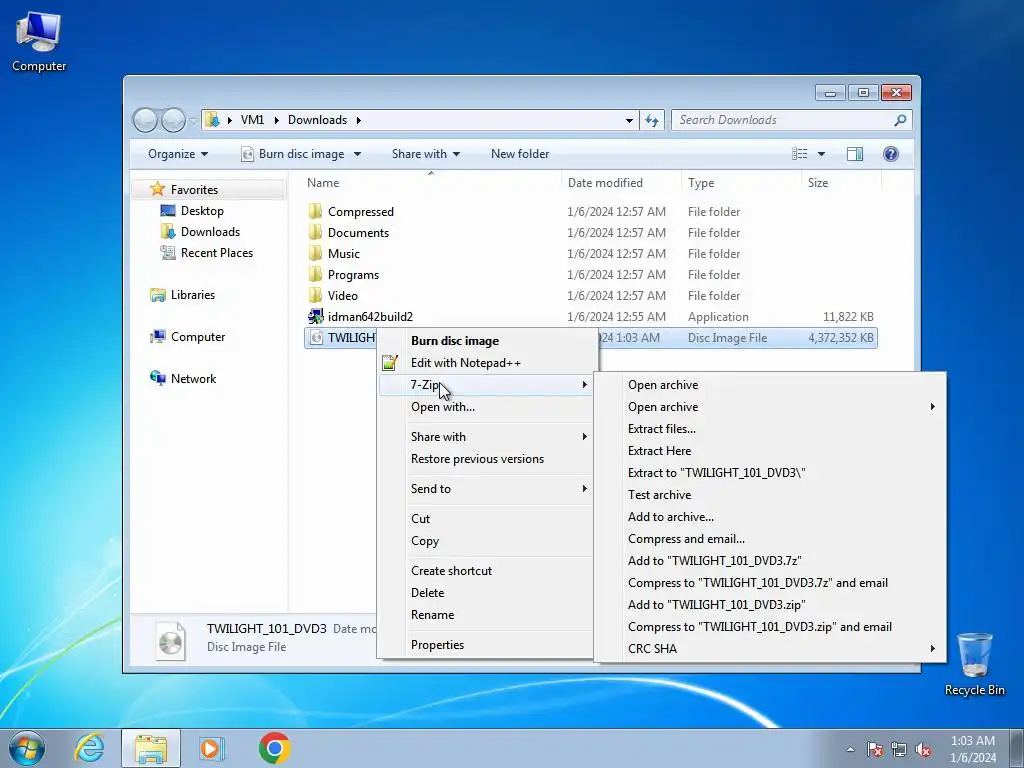Open Desktop in Favorites sidebar

click(x=202, y=211)
